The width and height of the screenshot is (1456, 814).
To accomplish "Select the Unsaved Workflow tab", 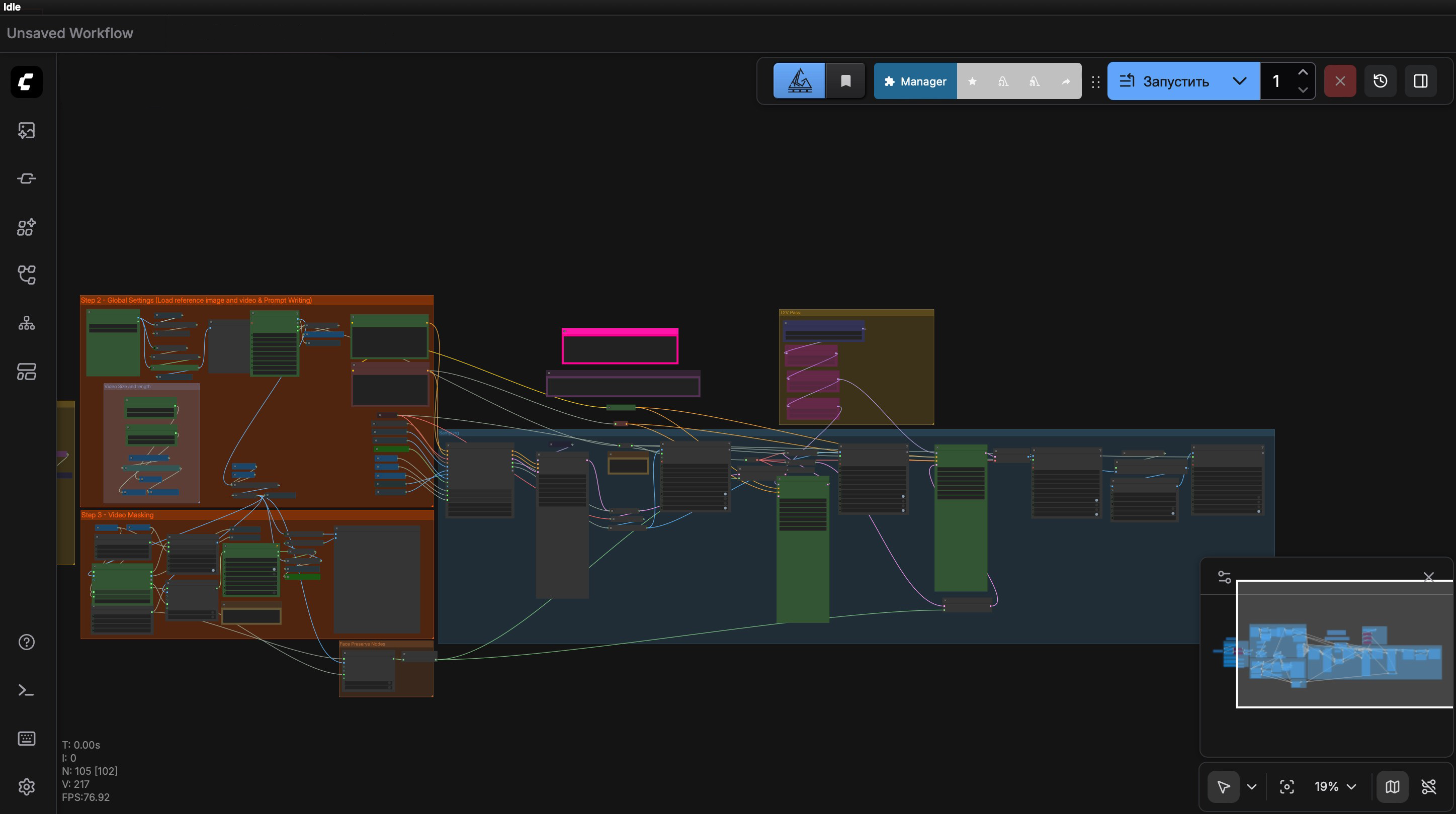I will [x=70, y=33].
